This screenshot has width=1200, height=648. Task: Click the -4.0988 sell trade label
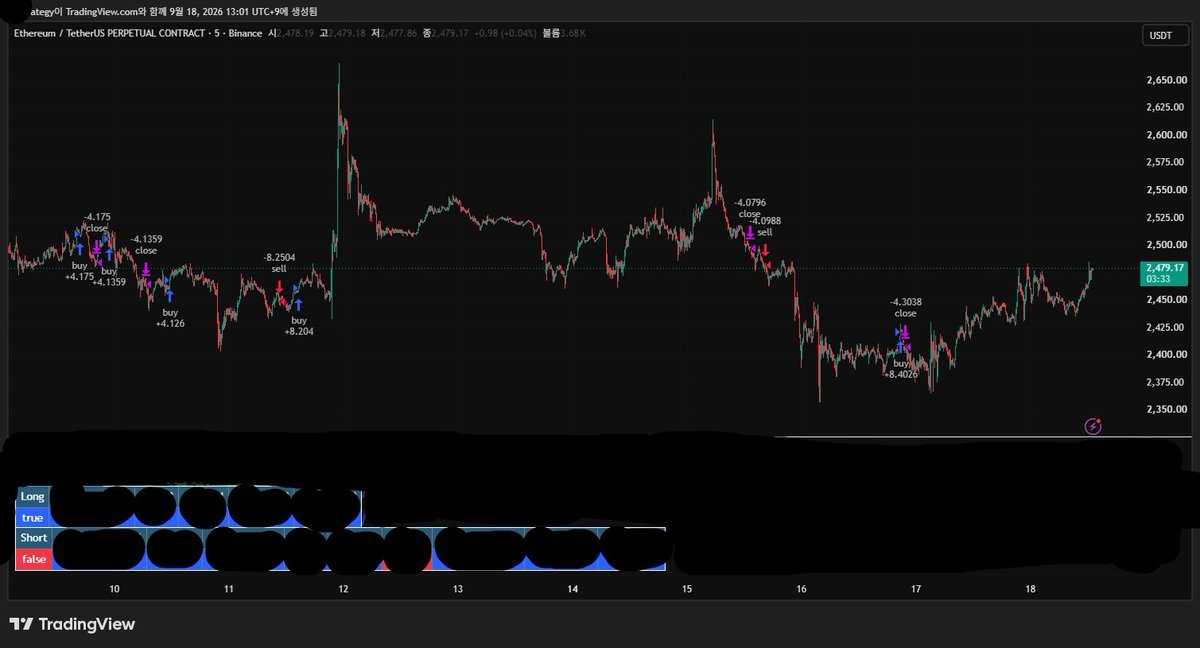[765, 226]
